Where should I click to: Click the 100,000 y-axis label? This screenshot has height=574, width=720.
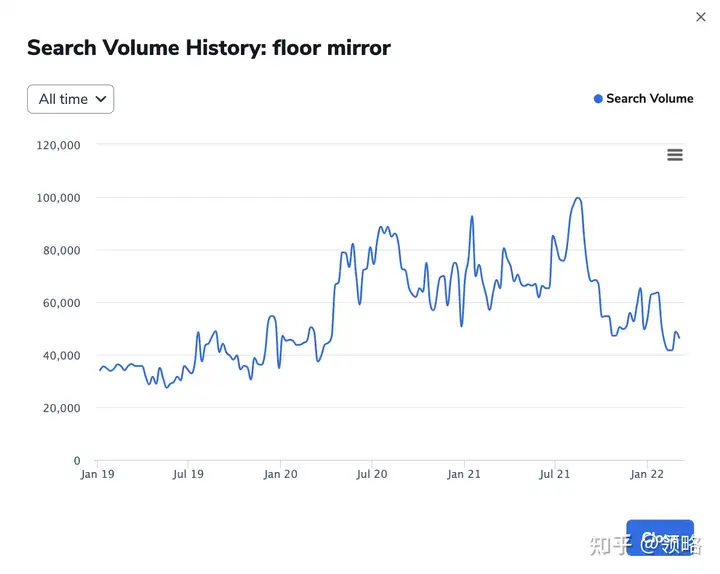[x=58, y=198]
